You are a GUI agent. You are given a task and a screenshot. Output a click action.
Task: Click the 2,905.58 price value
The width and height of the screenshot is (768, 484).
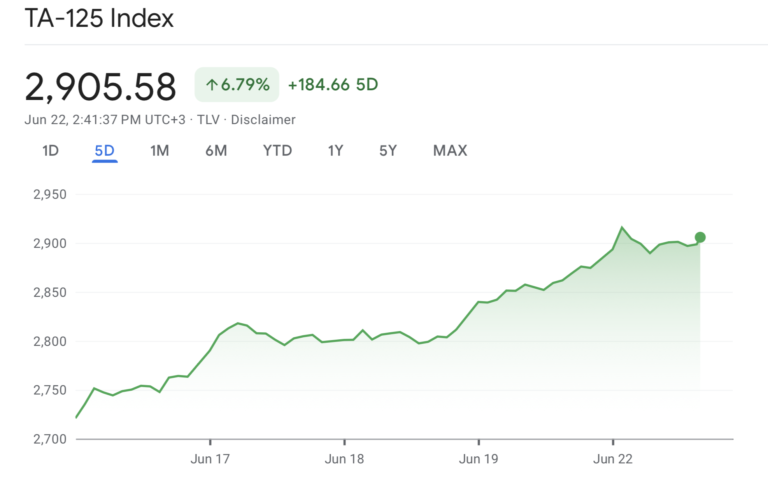click(100, 87)
